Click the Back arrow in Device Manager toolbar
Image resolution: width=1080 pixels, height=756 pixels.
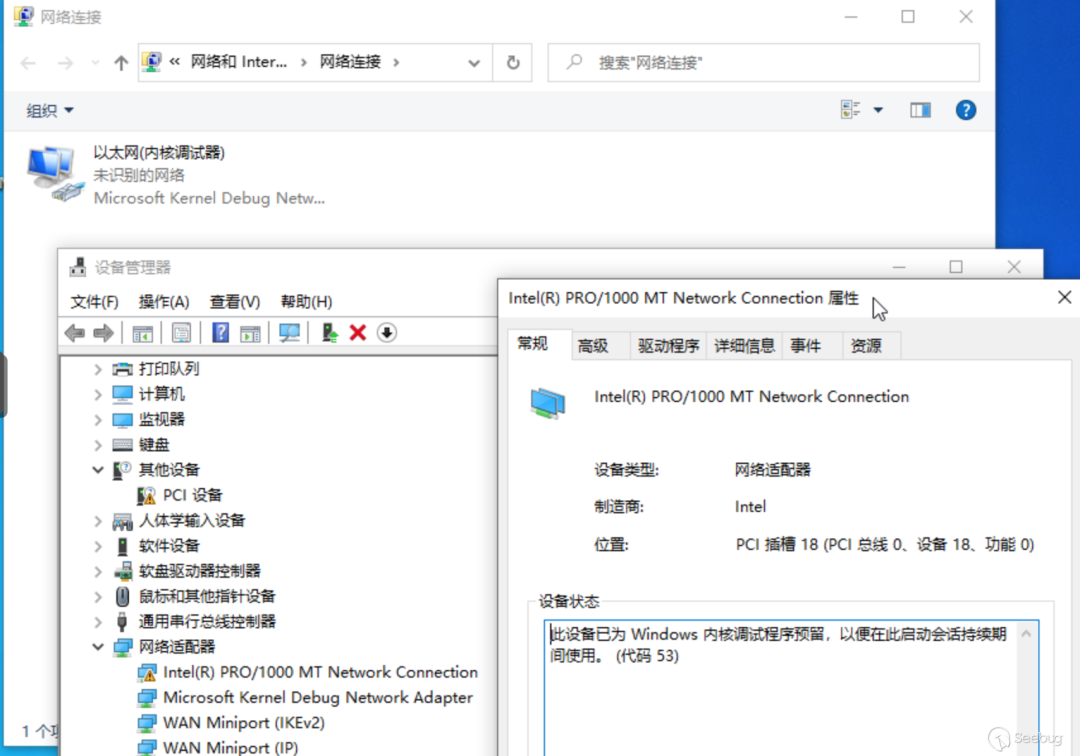tap(74, 333)
